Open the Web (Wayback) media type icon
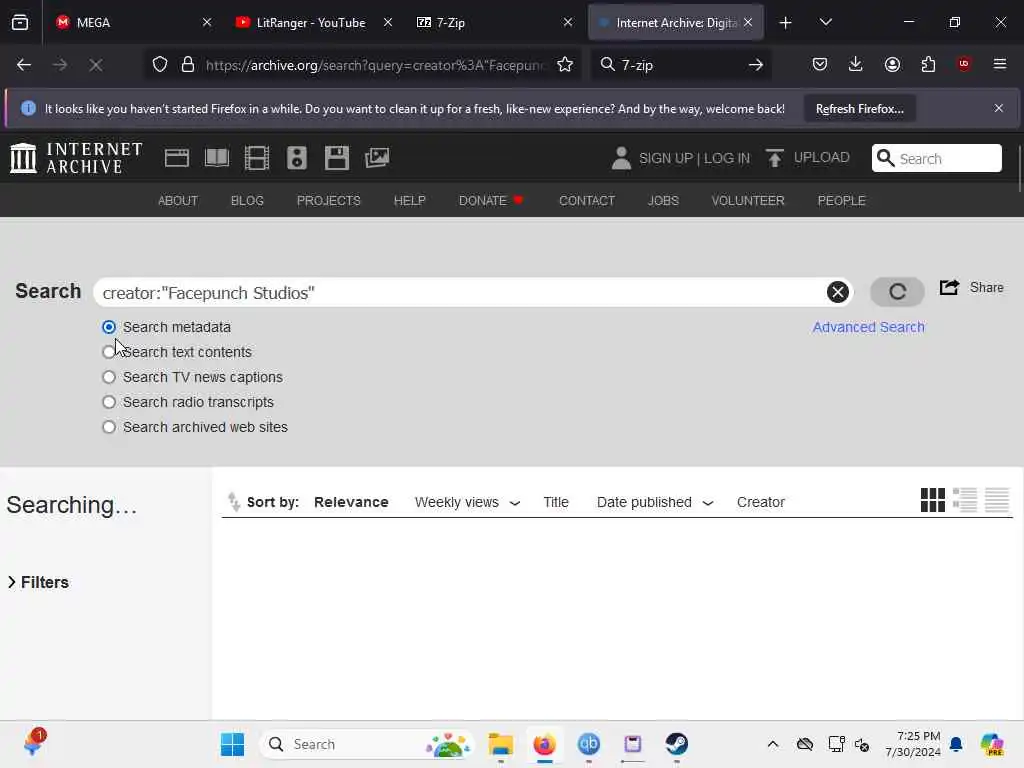 click(x=176, y=158)
